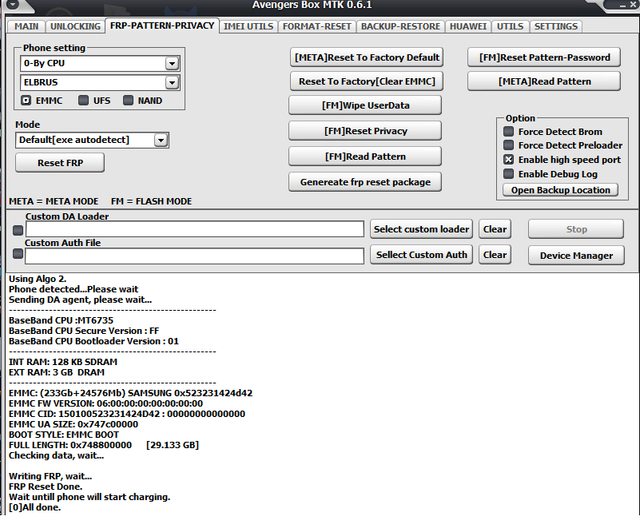Open the Device Manager
The height and width of the screenshot is (520, 640).
(576, 256)
